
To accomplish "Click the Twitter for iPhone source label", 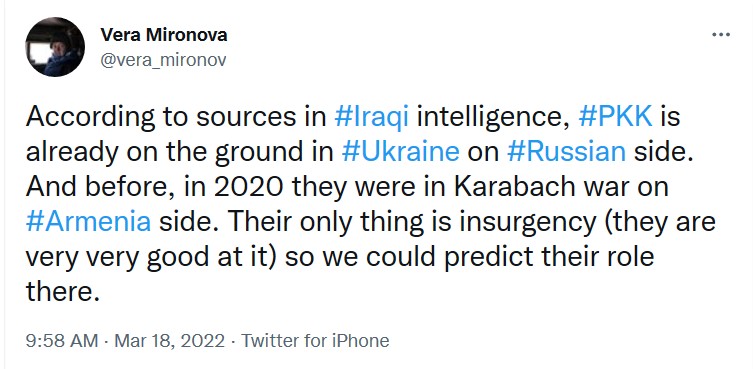I will pos(315,341).
